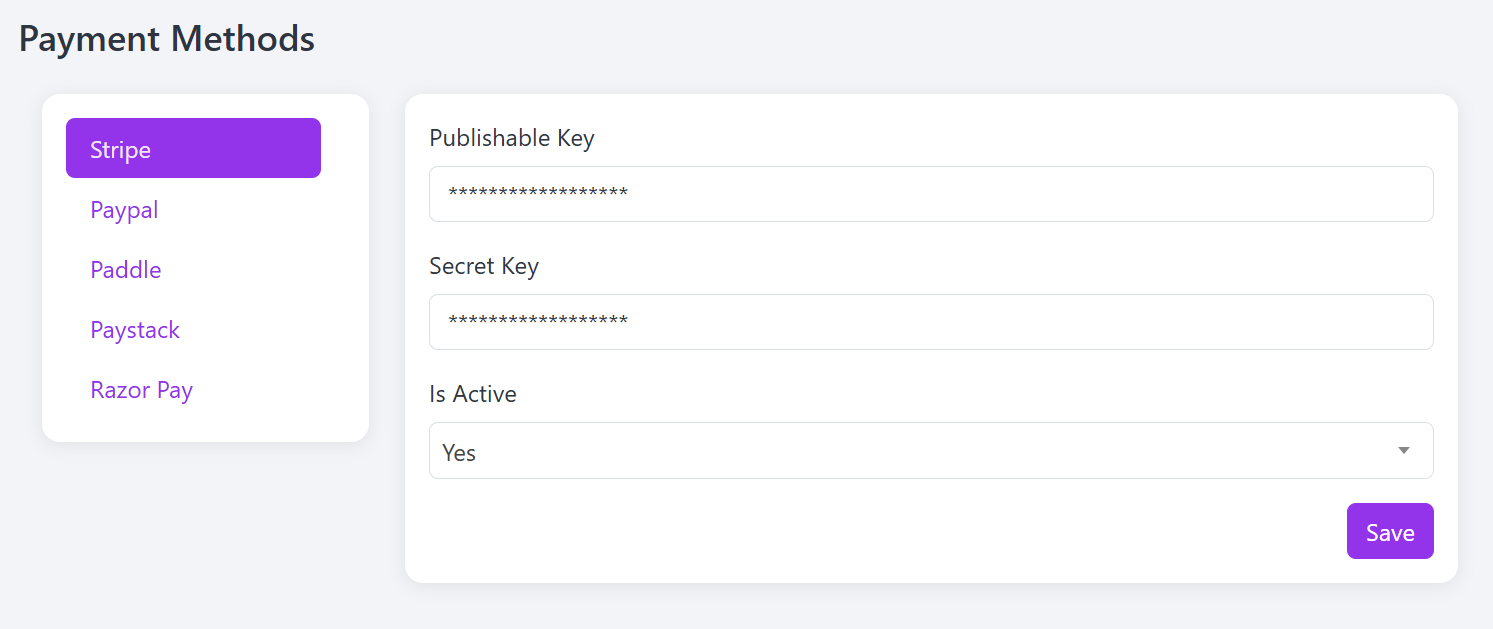Viewport: 1493px width, 629px height.
Task: Open the Is Active dropdown
Action: [x=931, y=451]
